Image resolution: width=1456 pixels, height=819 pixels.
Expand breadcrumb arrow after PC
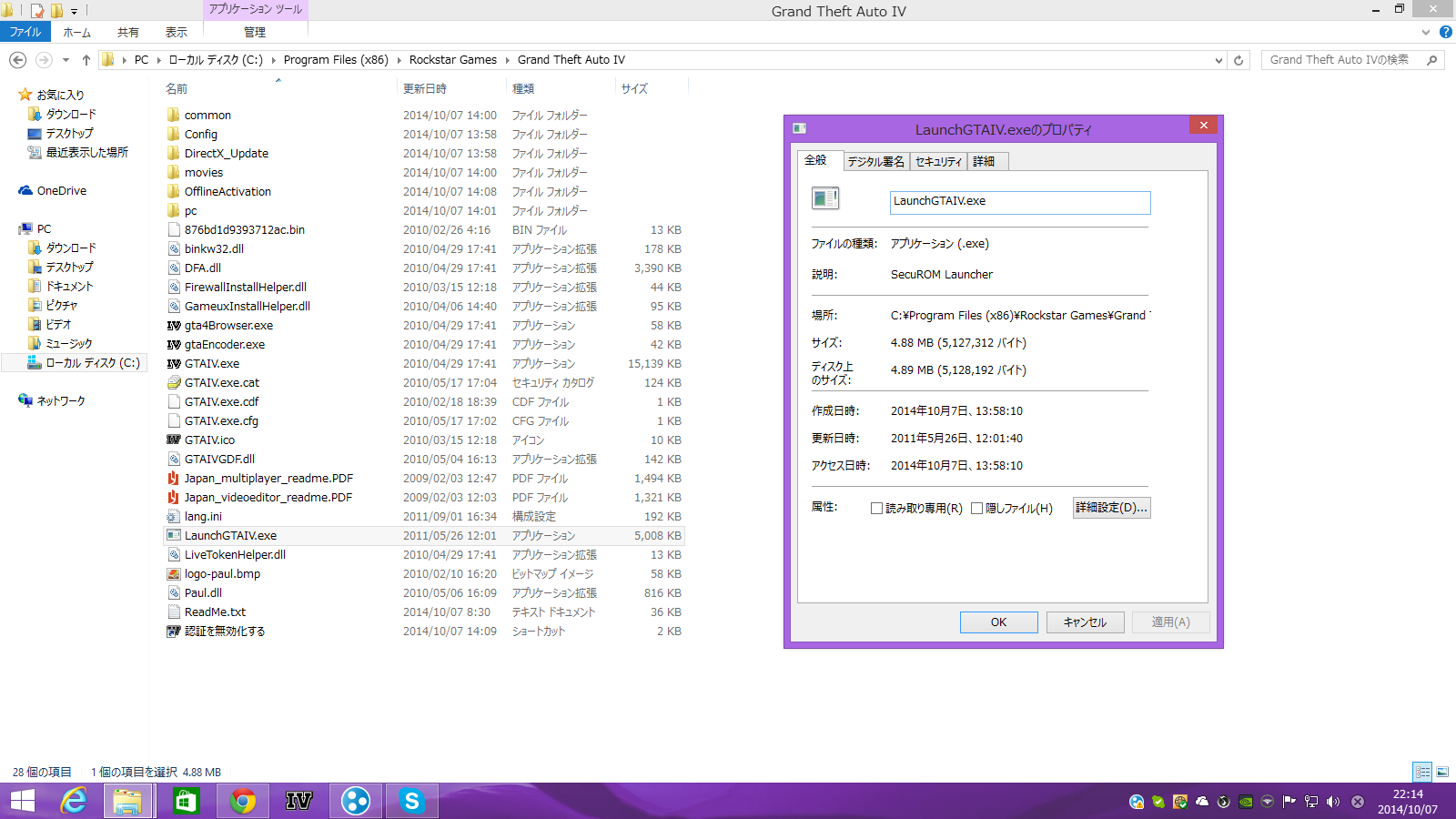tap(158, 60)
